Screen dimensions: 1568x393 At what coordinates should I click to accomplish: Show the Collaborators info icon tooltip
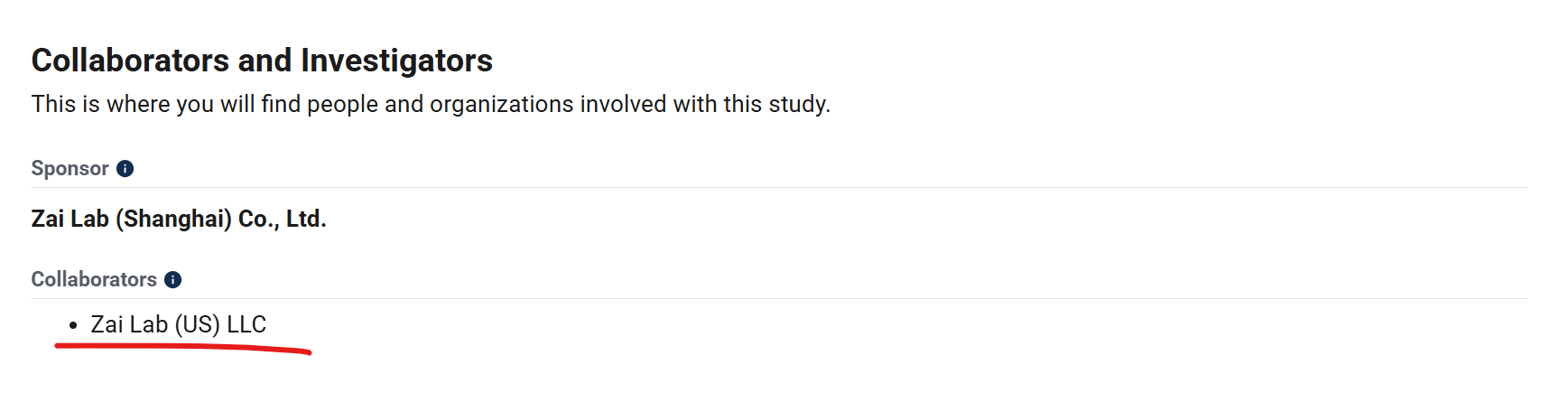(173, 280)
